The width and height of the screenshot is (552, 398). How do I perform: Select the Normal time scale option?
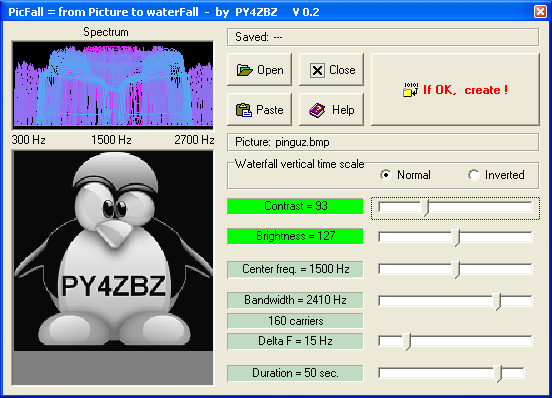tap(386, 175)
